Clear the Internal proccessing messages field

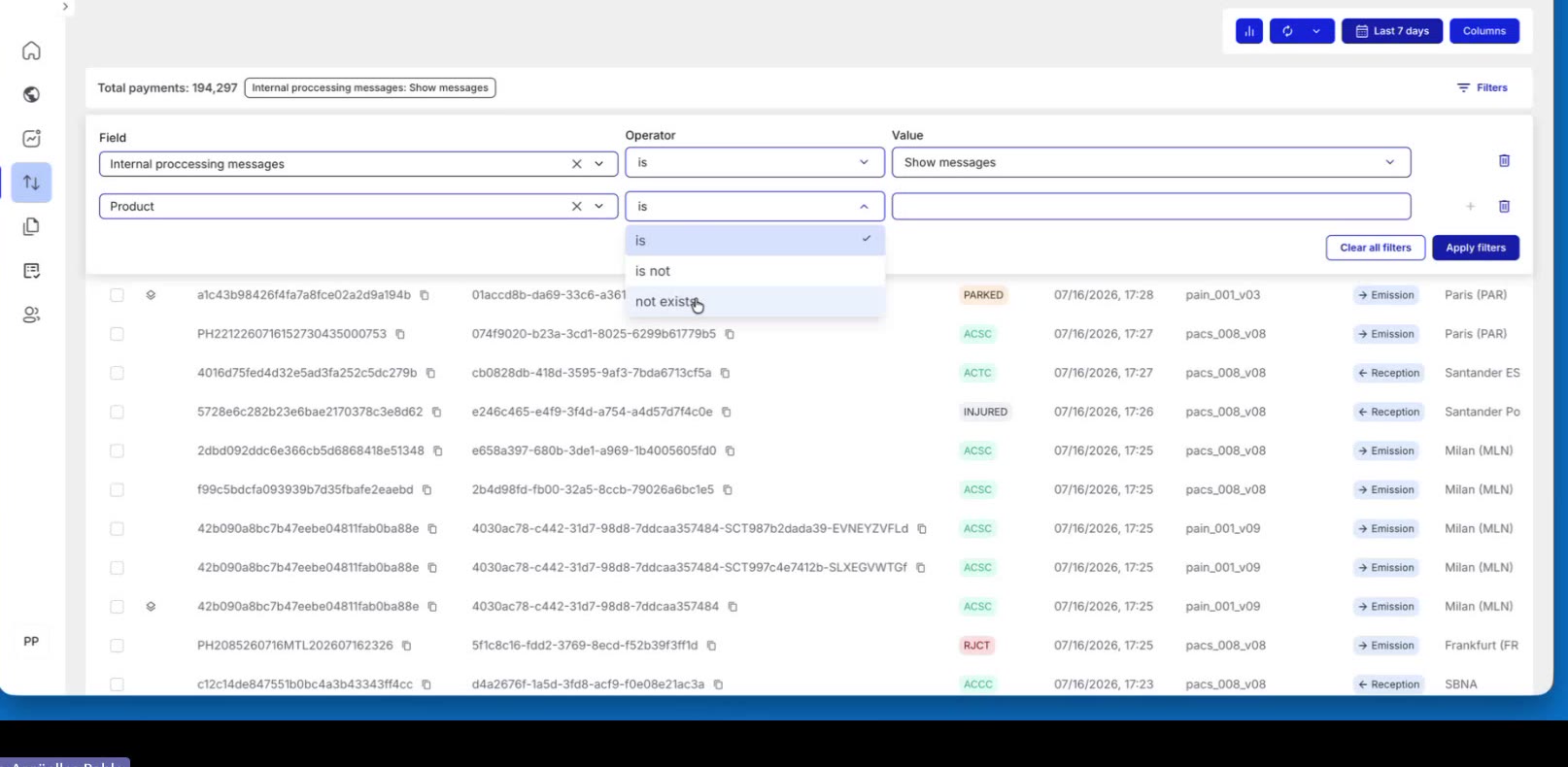[x=577, y=164]
